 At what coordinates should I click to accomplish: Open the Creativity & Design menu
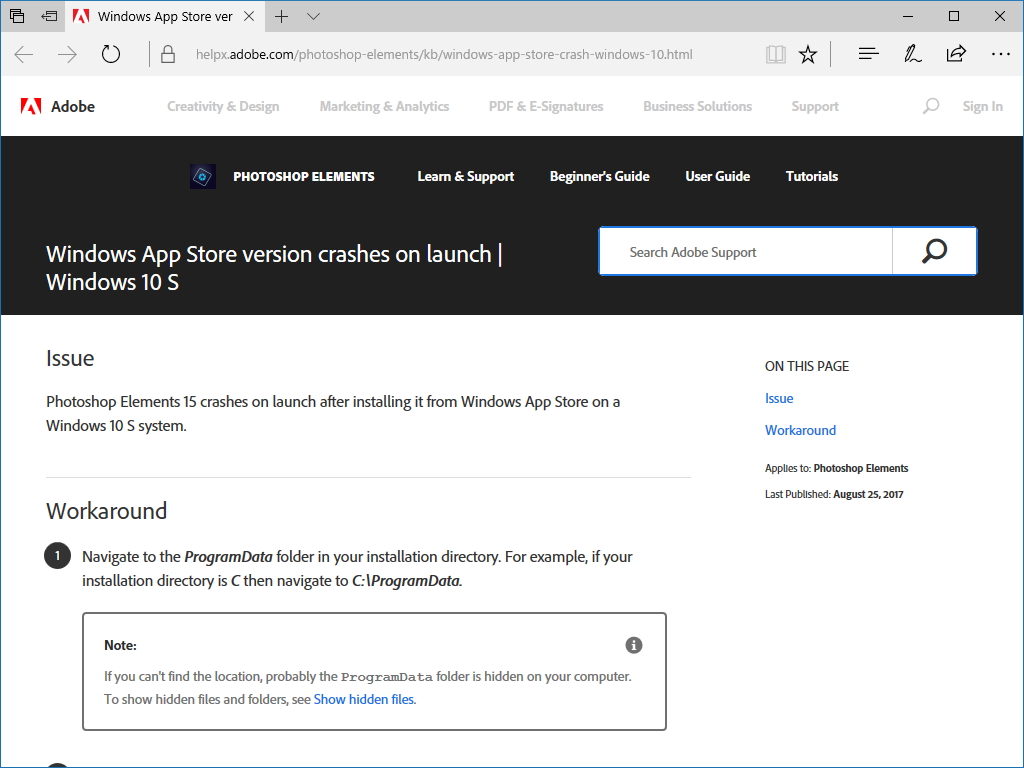(223, 107)
